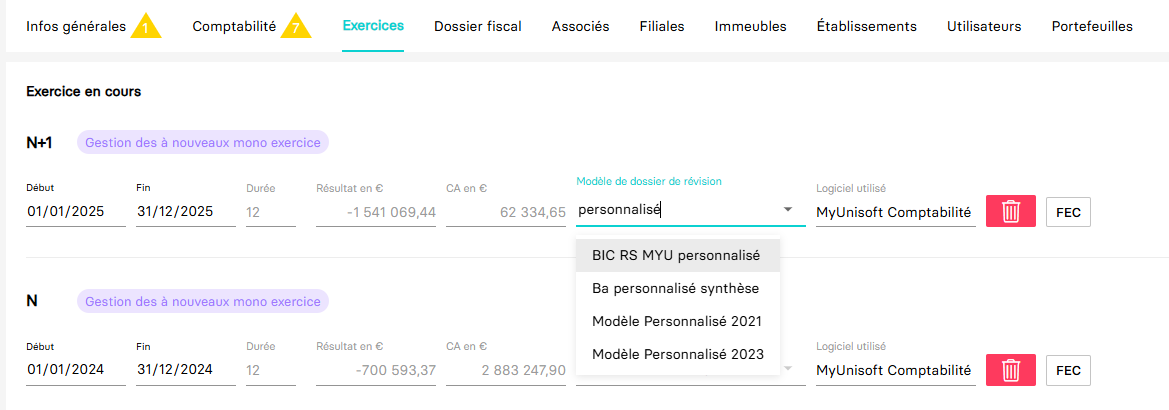Click the N+1 Début date field
Image resolution: width=1169 pixels, height=410 pixels.
tap(75, 211)
